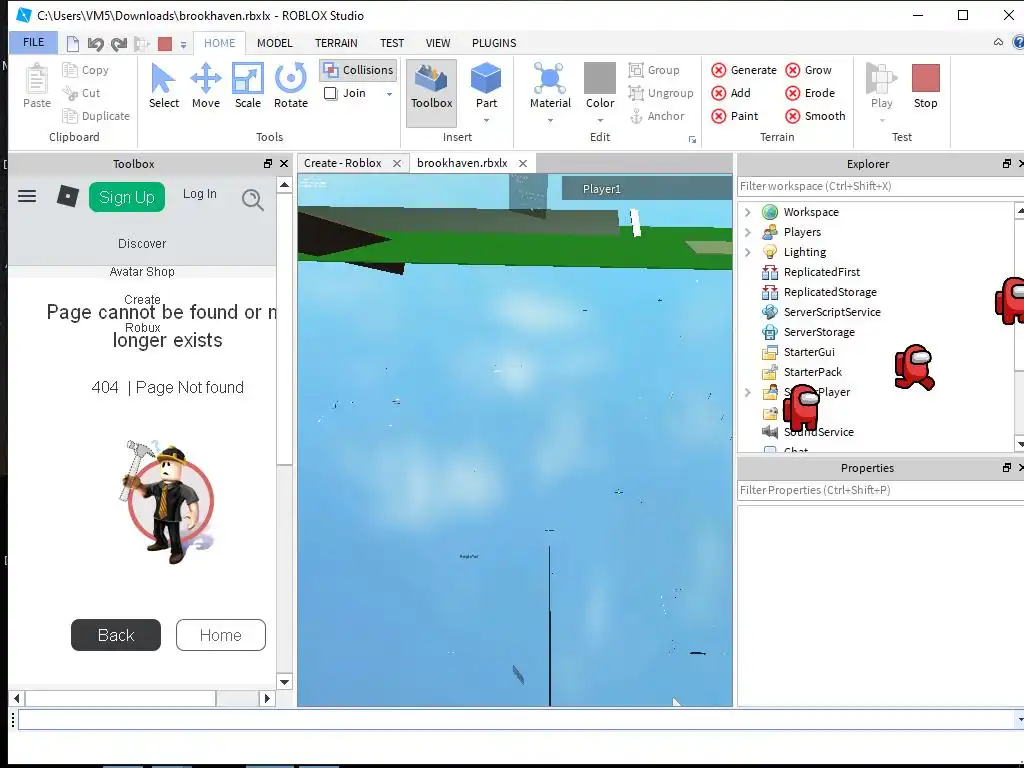Choose the Scale tool
1024x768 pixels.
[248, 86]
